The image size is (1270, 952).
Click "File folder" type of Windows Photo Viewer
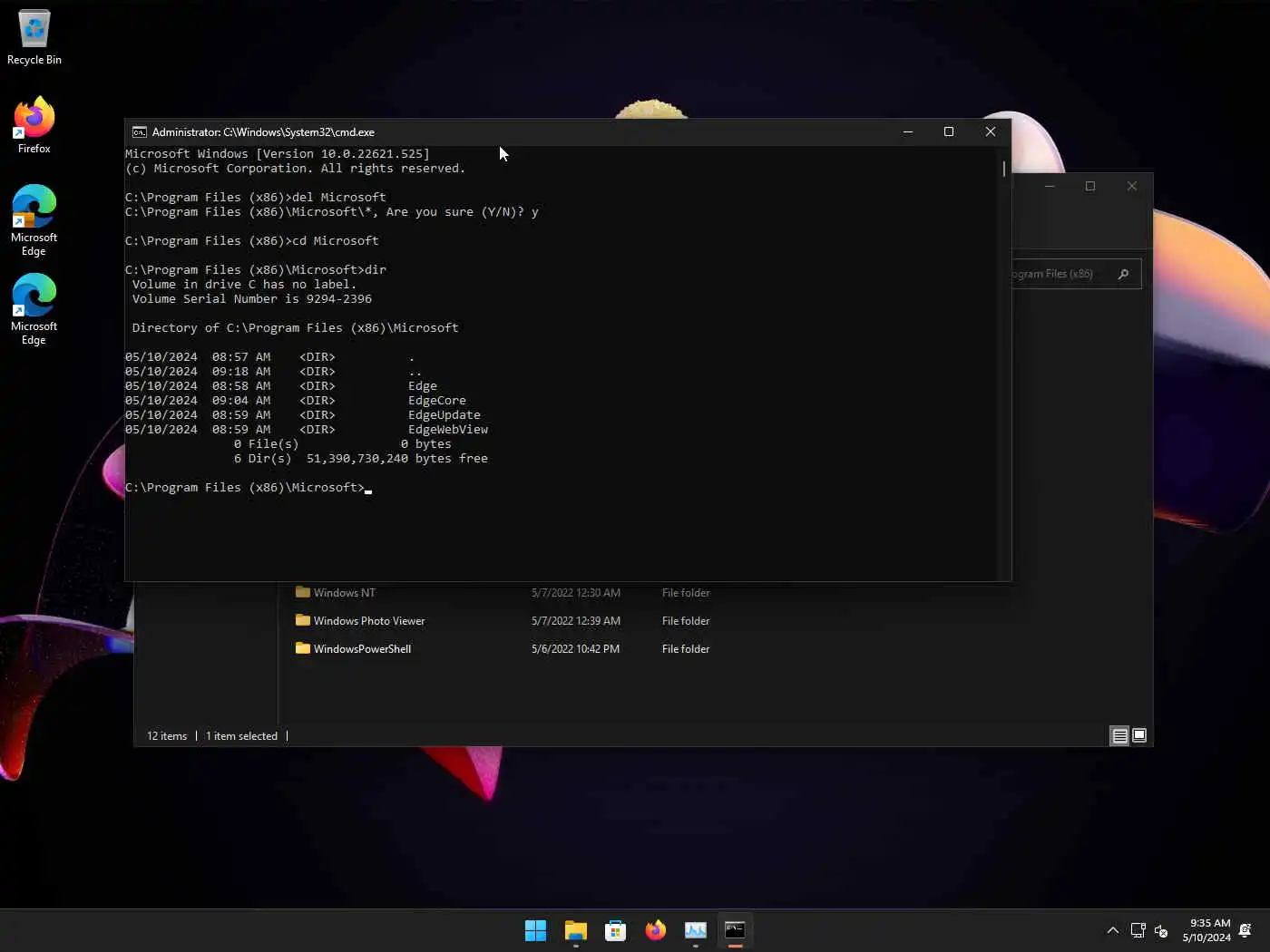(x=686, y=621)
